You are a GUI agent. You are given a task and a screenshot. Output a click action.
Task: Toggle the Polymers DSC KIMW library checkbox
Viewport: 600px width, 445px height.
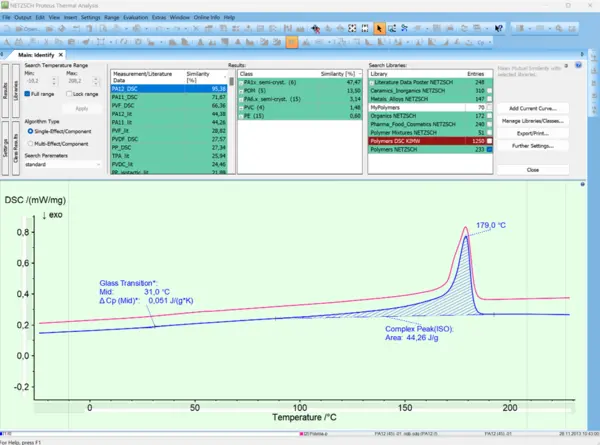pyautogui.click(x=489, y=141)
